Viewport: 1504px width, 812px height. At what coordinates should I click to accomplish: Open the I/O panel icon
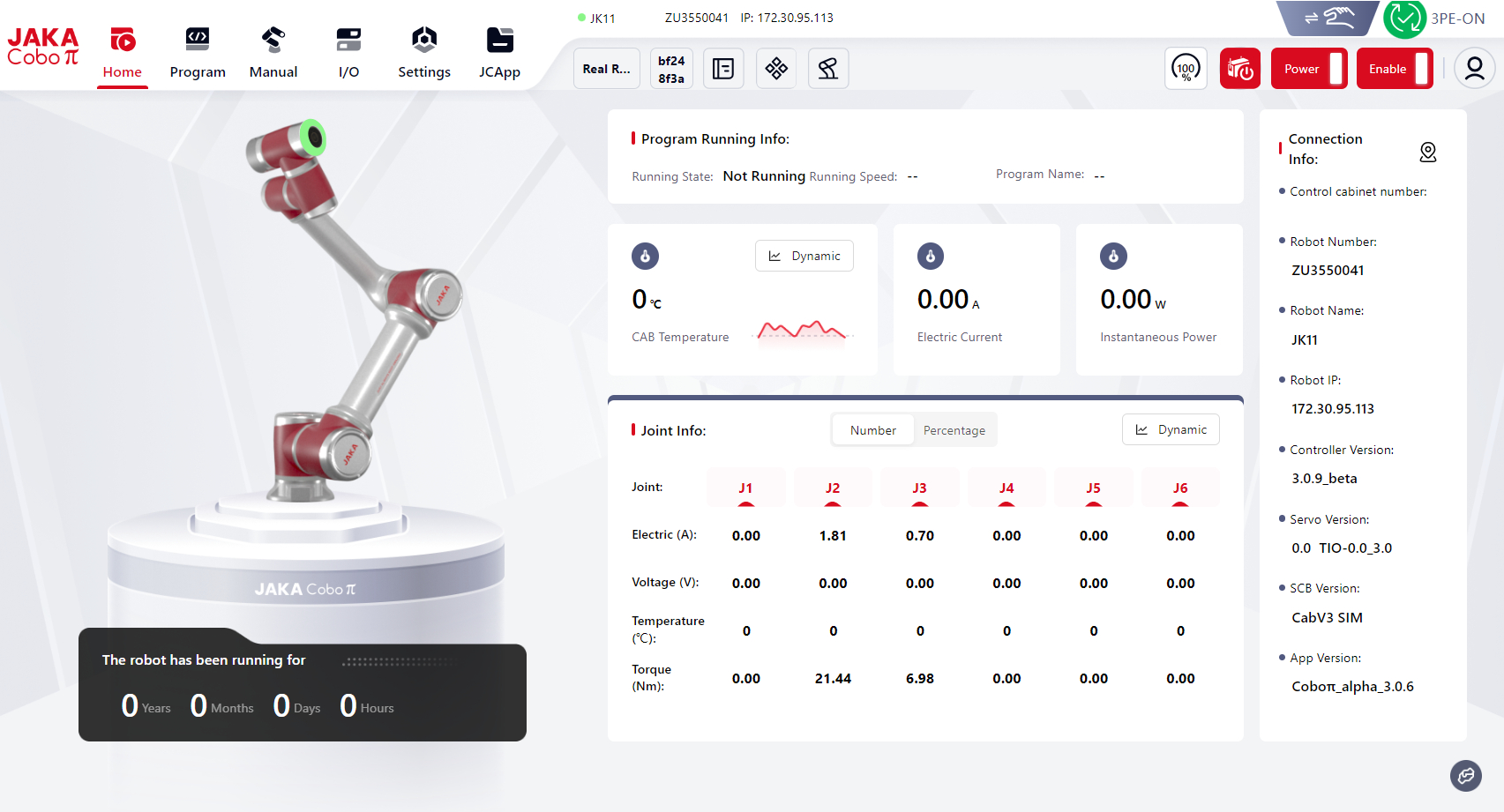point(348,41)
